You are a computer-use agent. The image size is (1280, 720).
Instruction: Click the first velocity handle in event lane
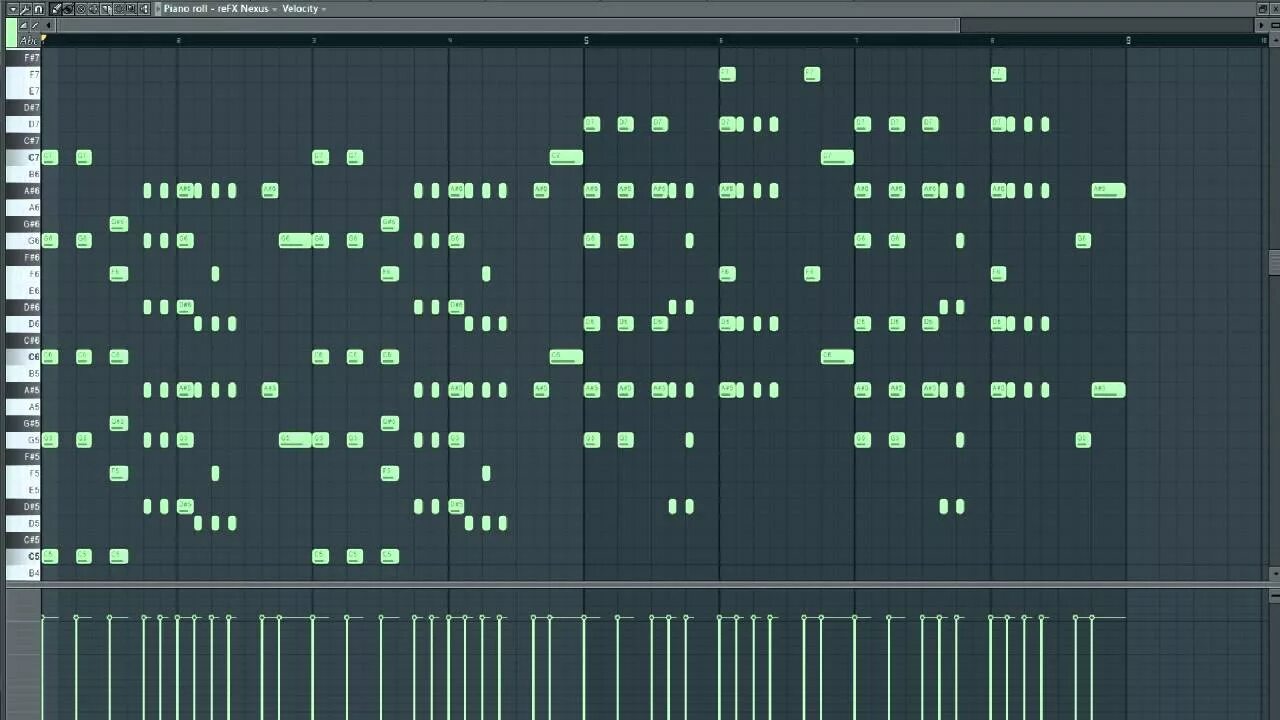tap(43, 618)
